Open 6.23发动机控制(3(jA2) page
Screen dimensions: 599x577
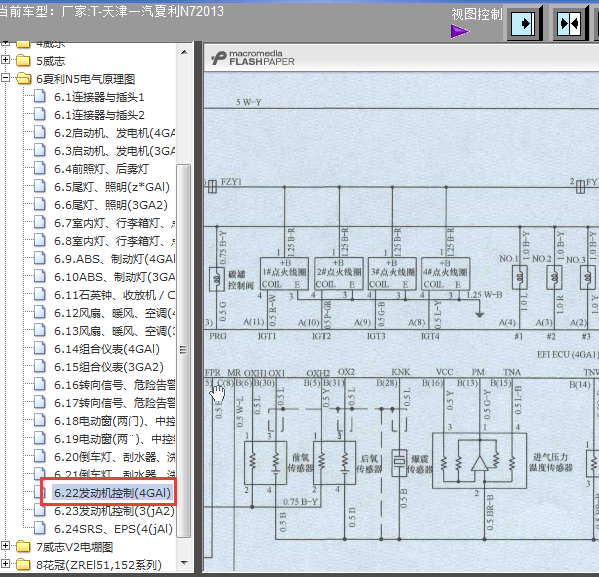tap(114, 511)
